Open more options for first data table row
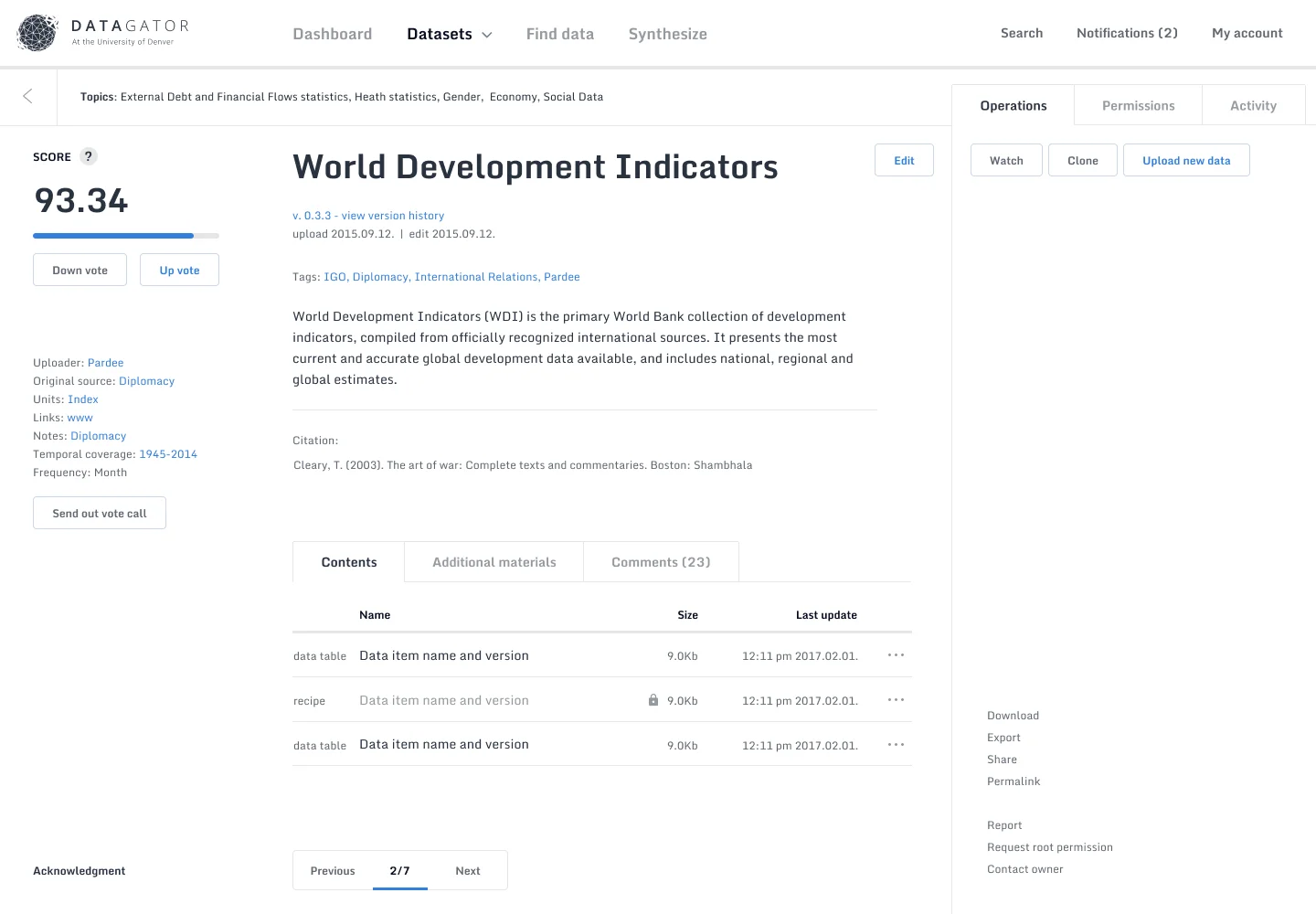 (896, 655)
